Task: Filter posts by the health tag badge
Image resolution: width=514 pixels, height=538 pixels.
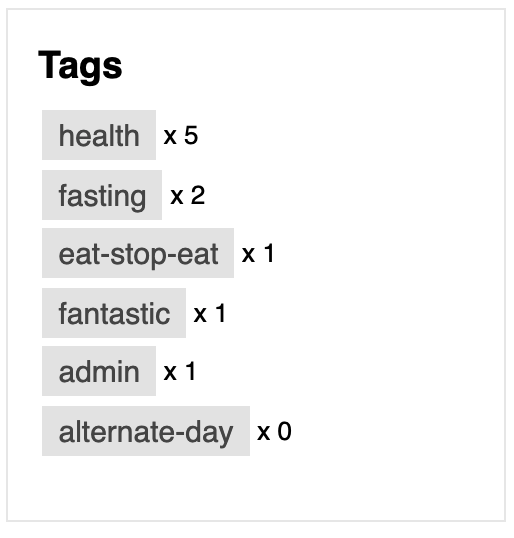Action: [99, 135]
